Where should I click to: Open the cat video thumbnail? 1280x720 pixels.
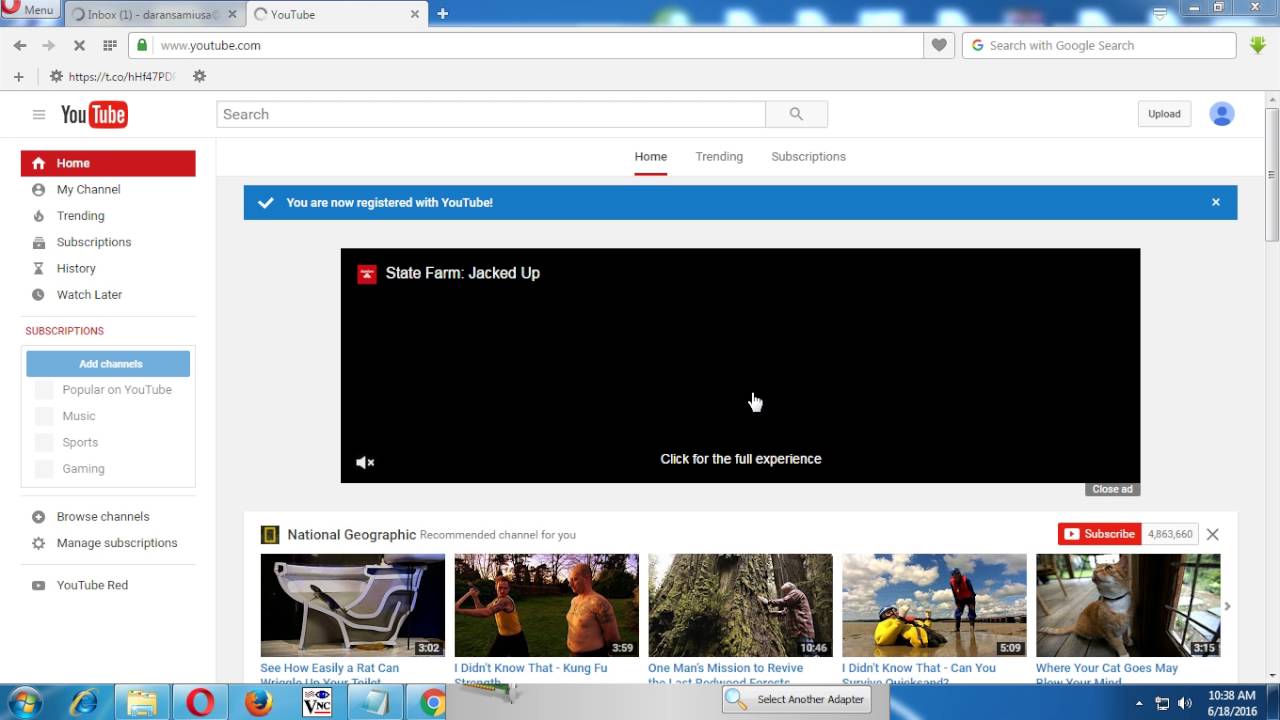[1128, 605]
